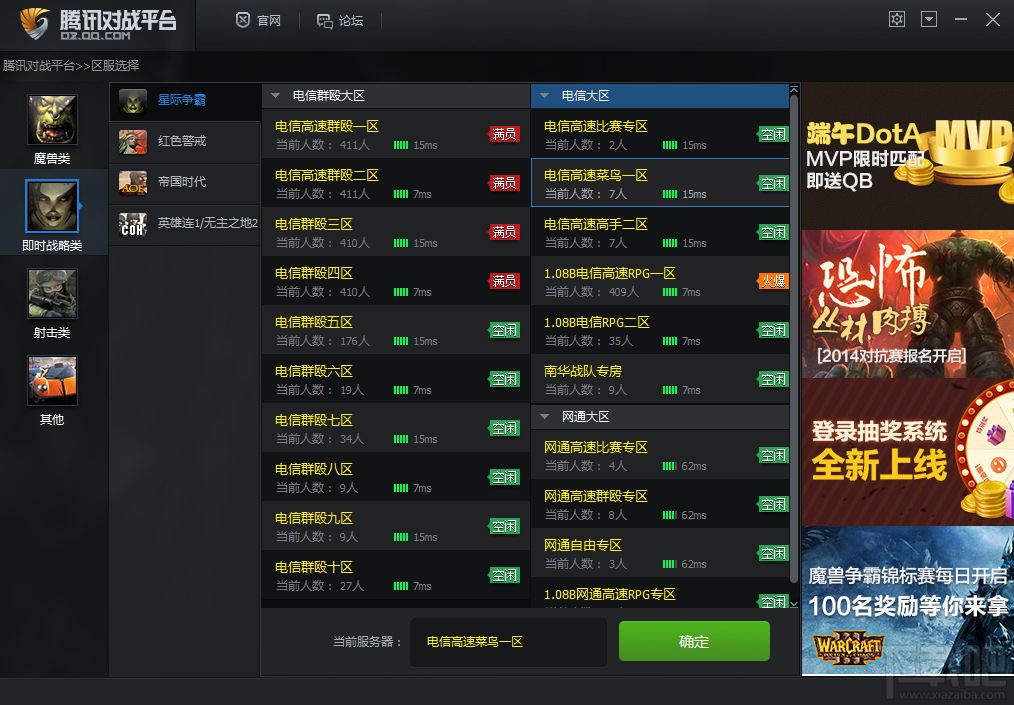The image size is (1014, 705).
Task: Click the Tencent battle platform logo
Action: tap(98, 24)
